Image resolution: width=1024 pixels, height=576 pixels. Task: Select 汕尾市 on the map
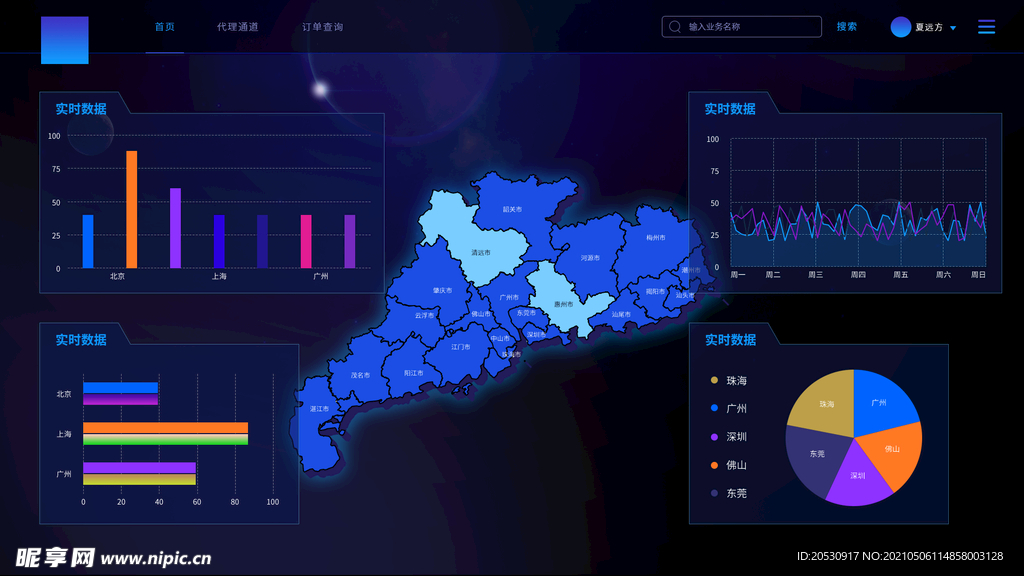621,315
